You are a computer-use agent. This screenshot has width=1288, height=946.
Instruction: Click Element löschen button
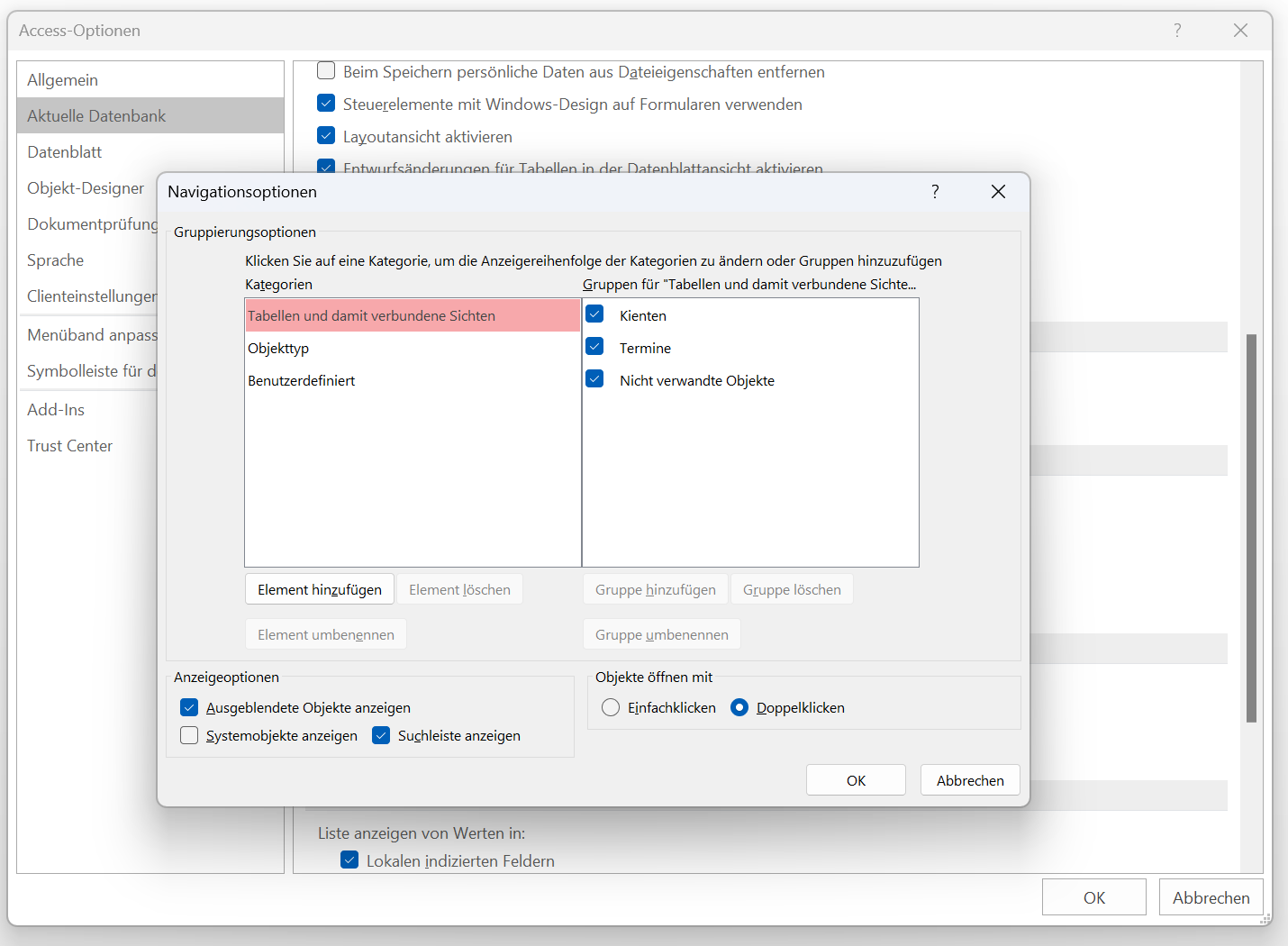[459, 589]
